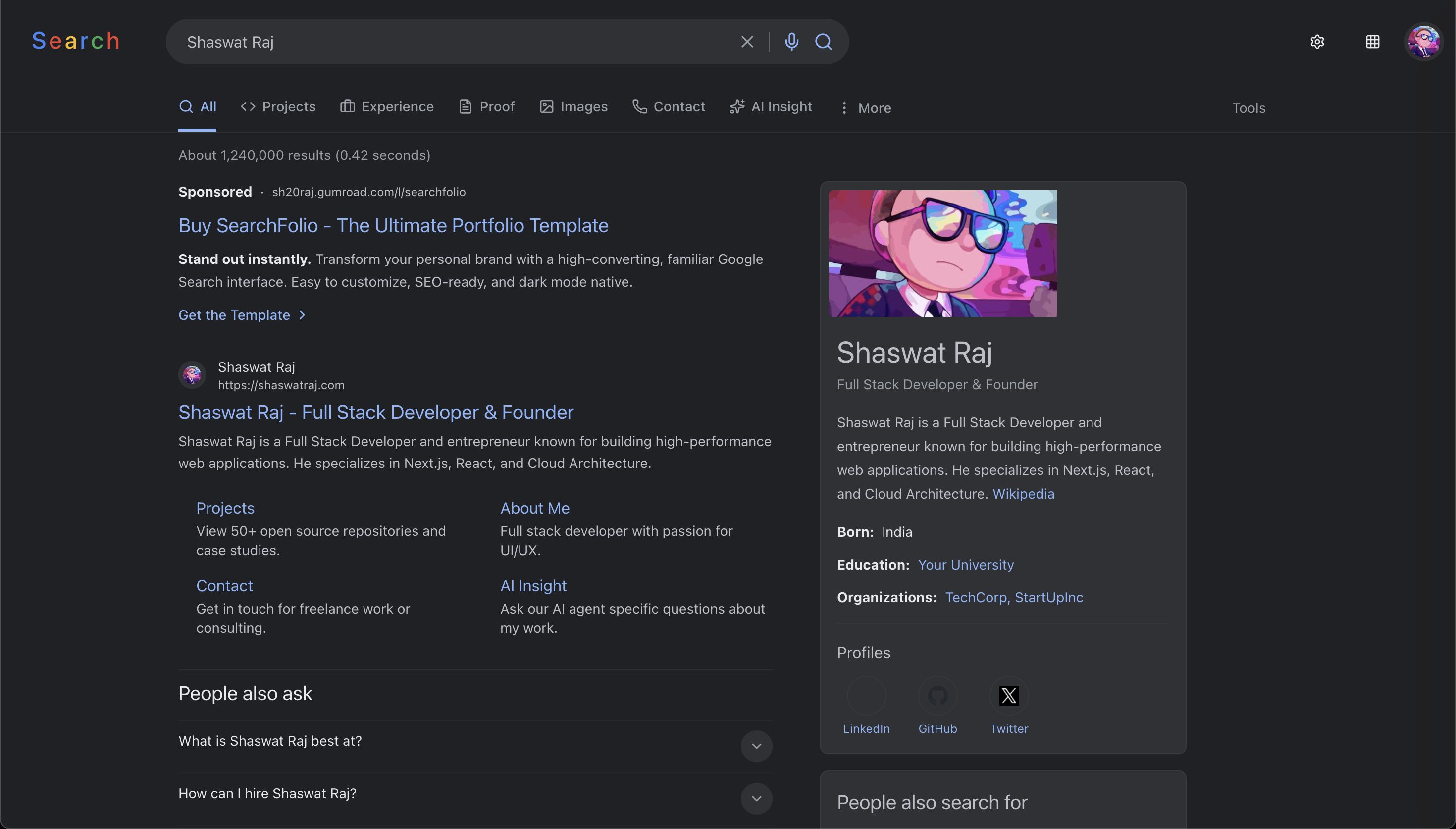The height and width of the screenshot is (829, 1456).
Task: Open the GitHub profile icon
Action: pos(937,695)
